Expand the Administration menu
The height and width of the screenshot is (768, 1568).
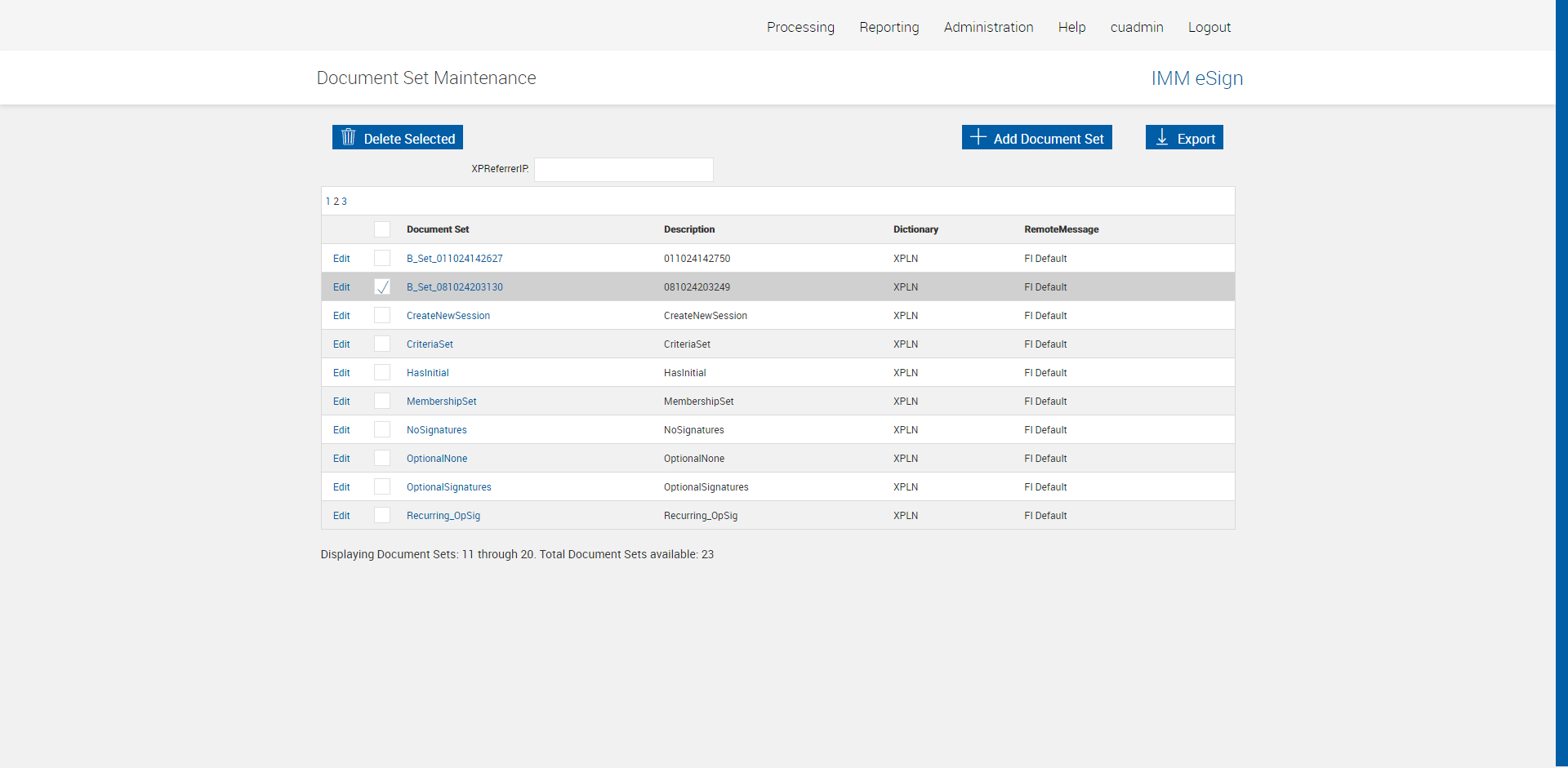[x=988, y=27]
